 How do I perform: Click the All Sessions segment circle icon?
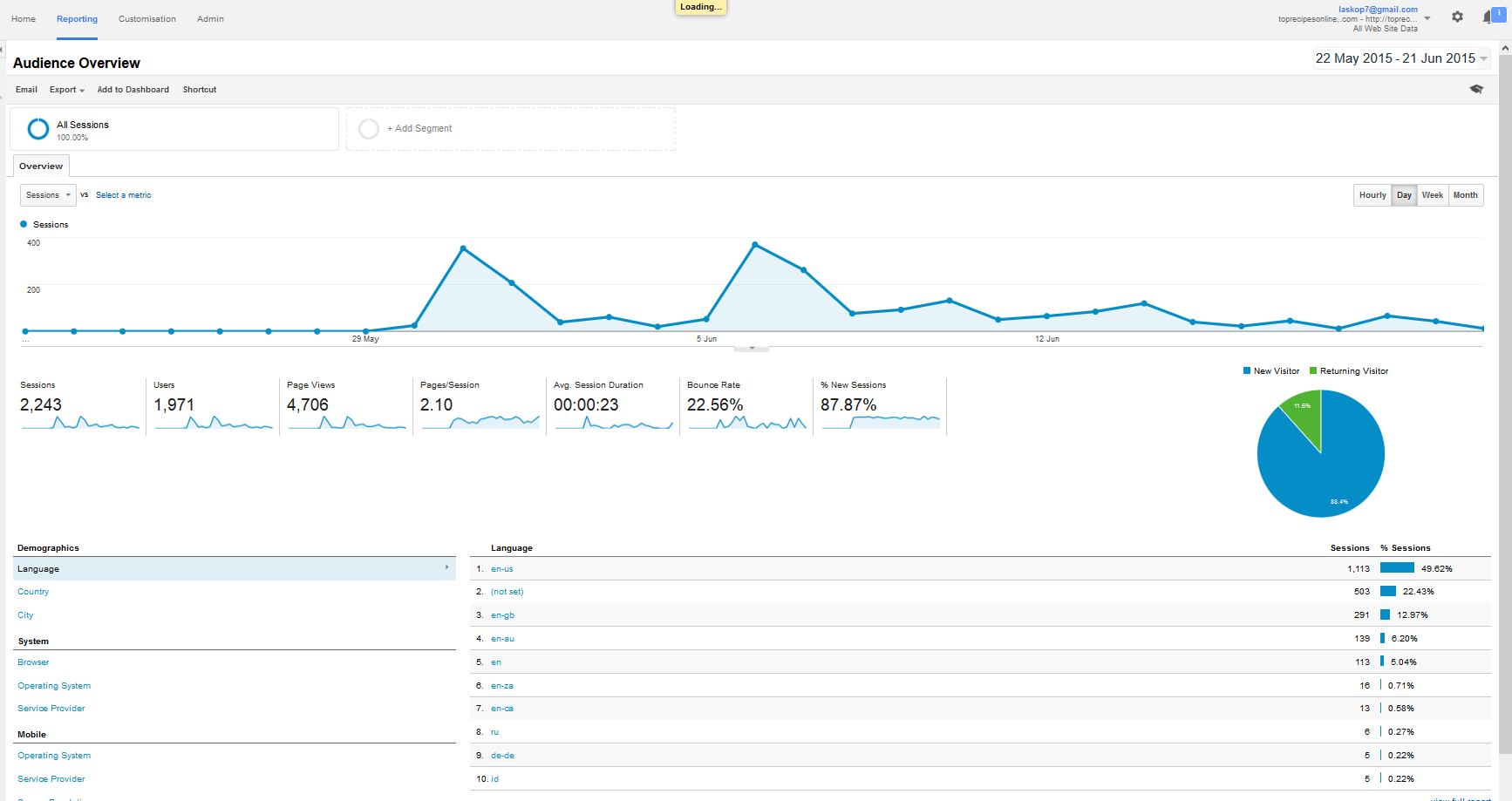38,129
